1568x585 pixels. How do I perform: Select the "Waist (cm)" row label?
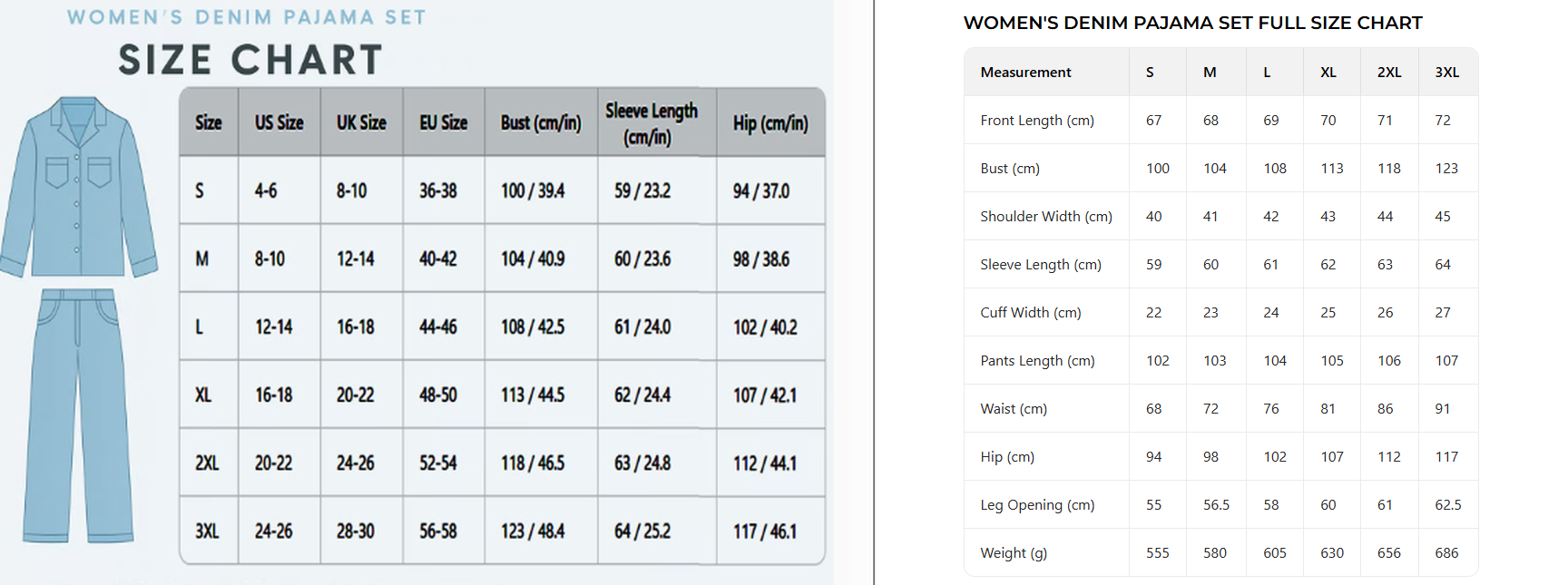pos(1014,408)
